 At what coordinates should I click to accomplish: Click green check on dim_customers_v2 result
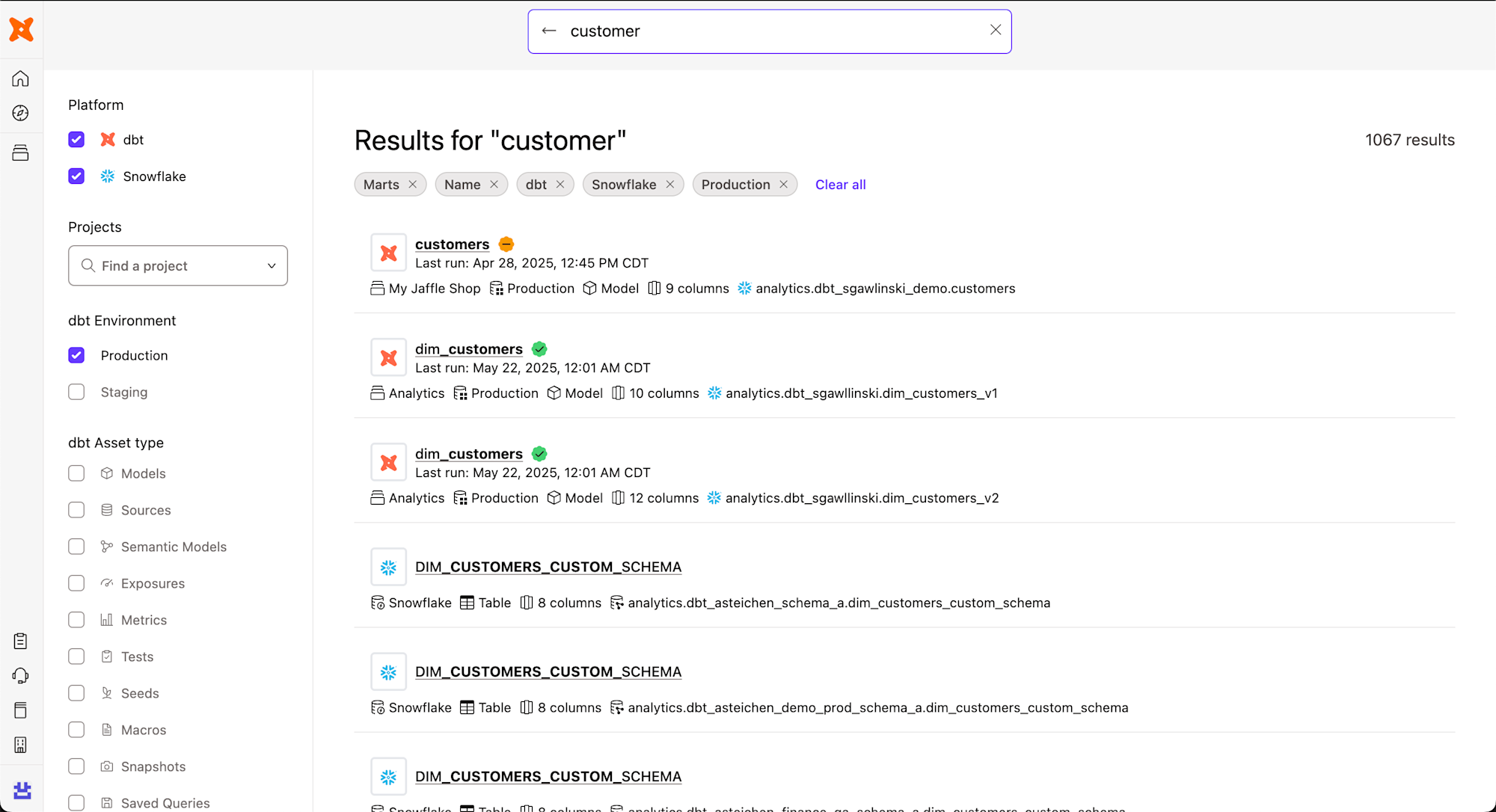539,454
